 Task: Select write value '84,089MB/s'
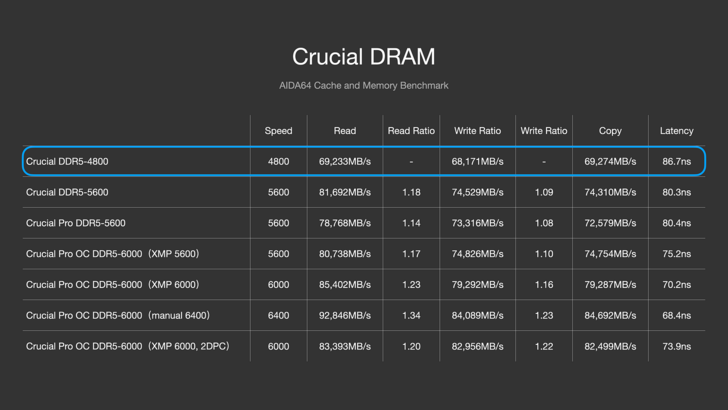coord(478,315)
